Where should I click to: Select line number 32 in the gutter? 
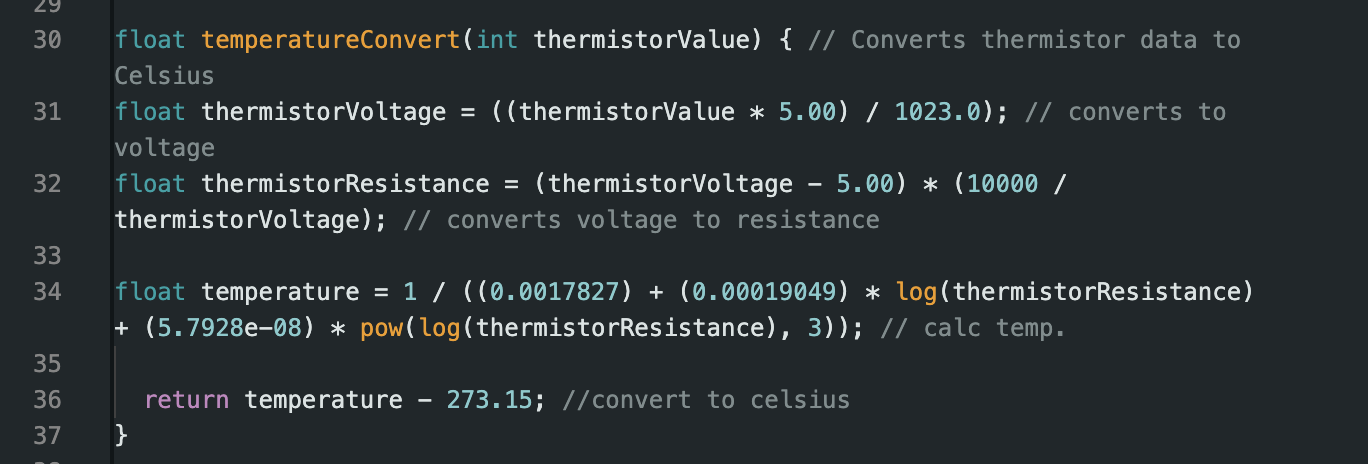pyautogui.click(x=47, y=184)
